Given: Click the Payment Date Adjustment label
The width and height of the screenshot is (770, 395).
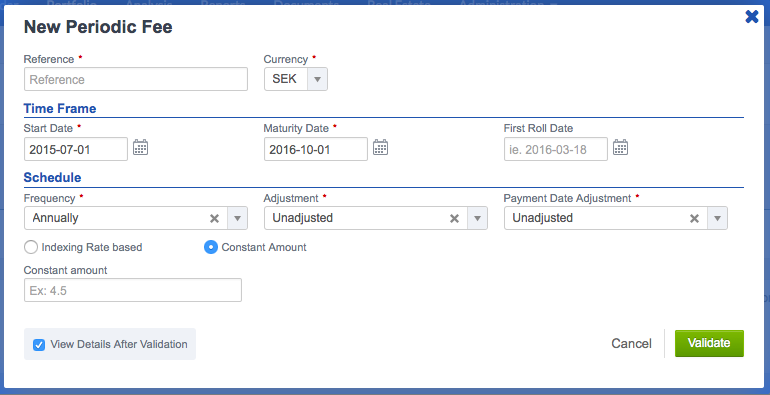Looking at the screenshot, I should (567, 198).
